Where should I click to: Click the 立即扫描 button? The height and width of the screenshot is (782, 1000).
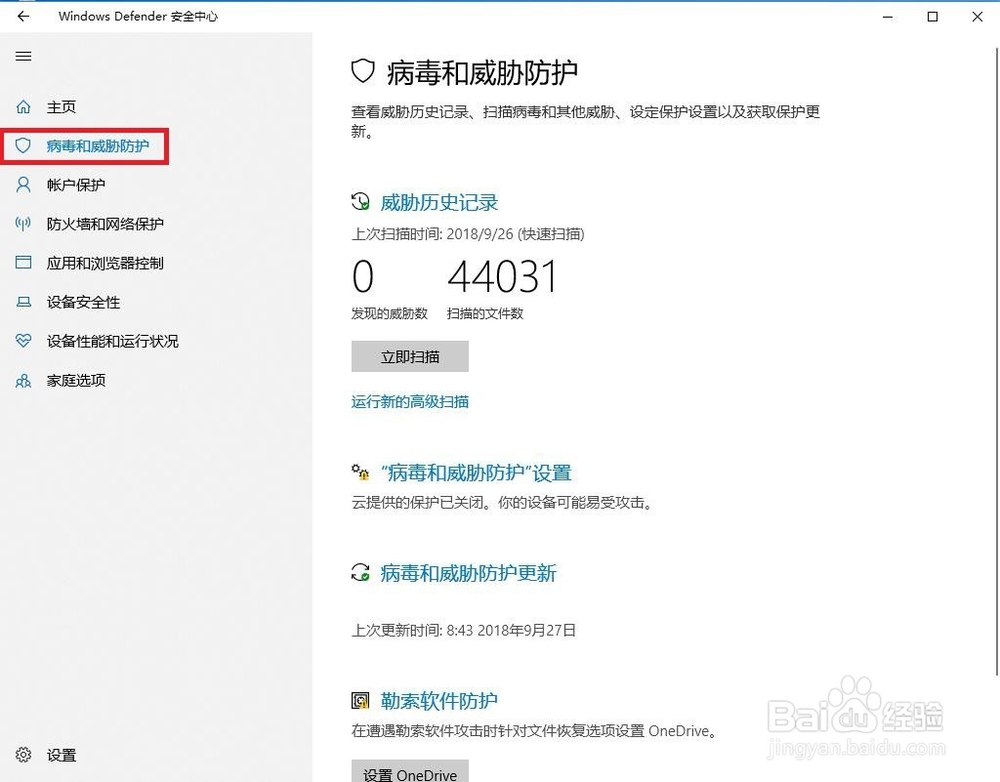coord(410,357)
